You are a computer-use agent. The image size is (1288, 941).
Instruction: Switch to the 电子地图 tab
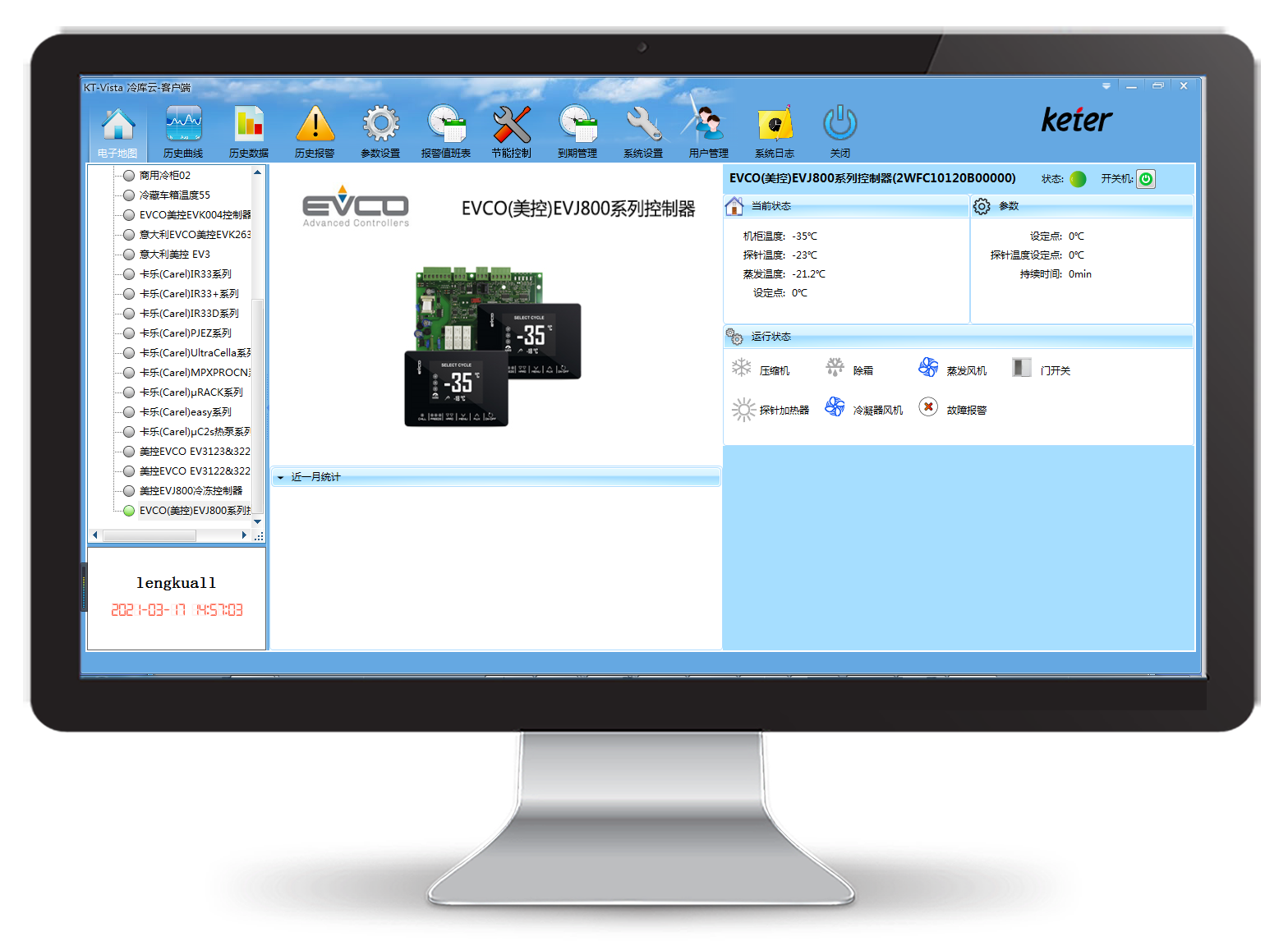pyautogui.click(x=117, y=131)
